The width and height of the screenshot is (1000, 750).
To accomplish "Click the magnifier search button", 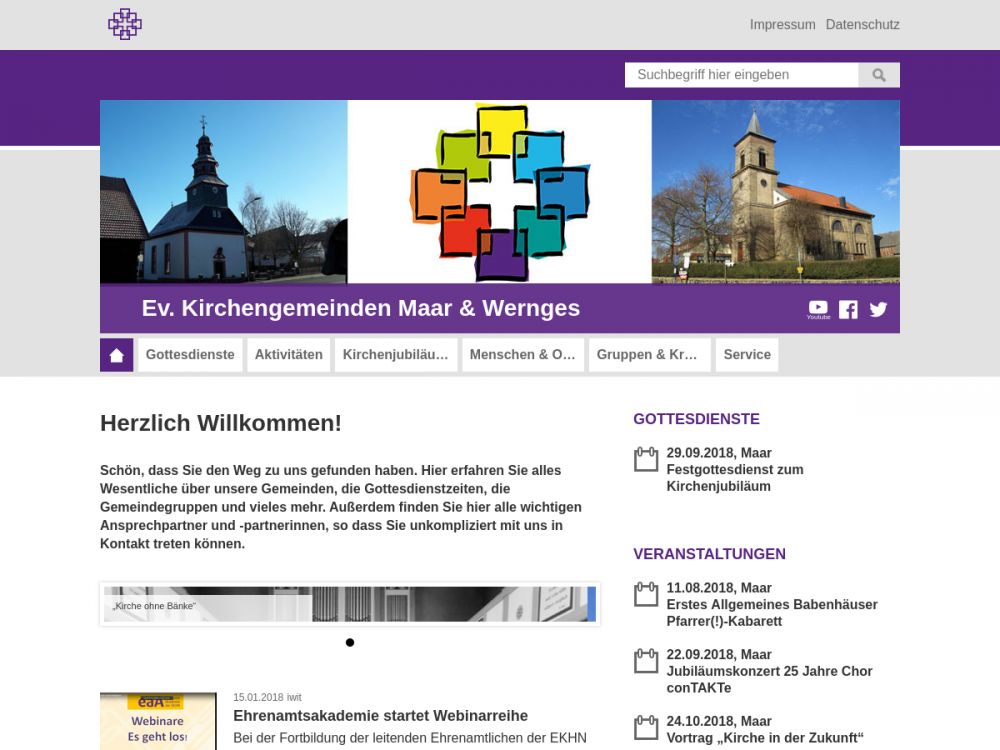I will pyautogui.click(x=879, y=75).
